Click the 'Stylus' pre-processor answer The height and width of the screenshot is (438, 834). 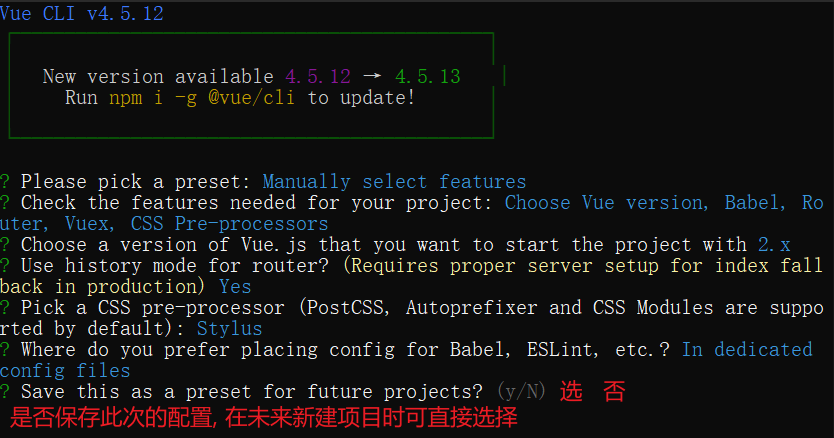229,329
